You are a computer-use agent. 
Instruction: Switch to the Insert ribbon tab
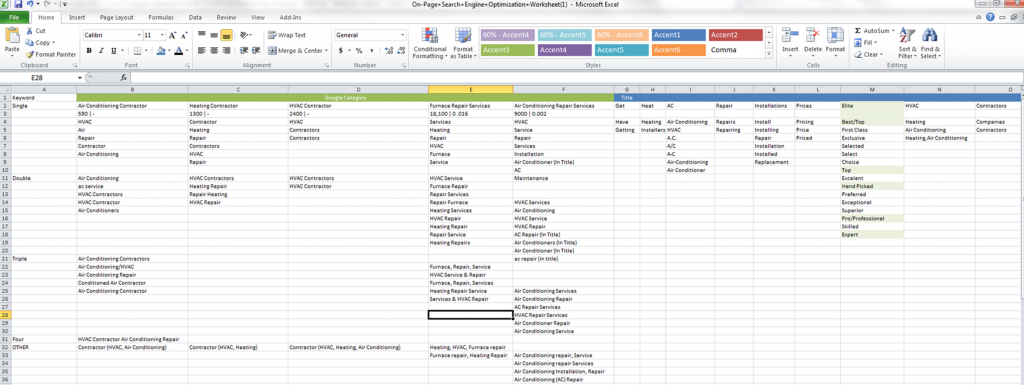(76, 18)
